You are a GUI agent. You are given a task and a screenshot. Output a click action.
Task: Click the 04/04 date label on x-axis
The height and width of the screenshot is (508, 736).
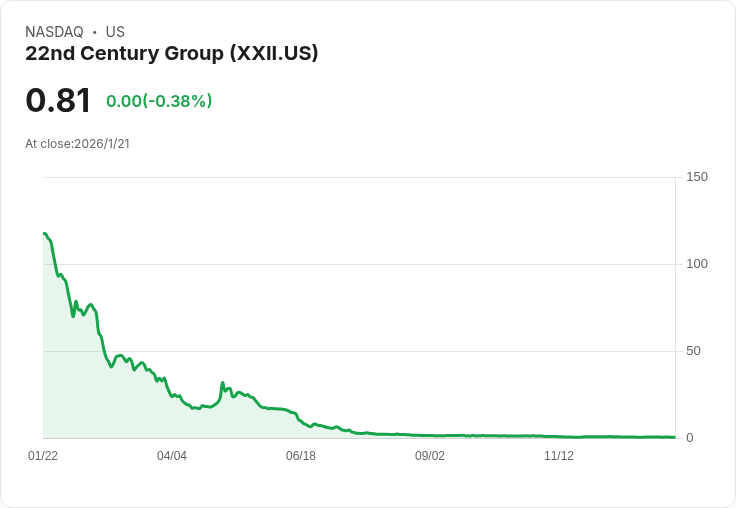coord(172,456)
